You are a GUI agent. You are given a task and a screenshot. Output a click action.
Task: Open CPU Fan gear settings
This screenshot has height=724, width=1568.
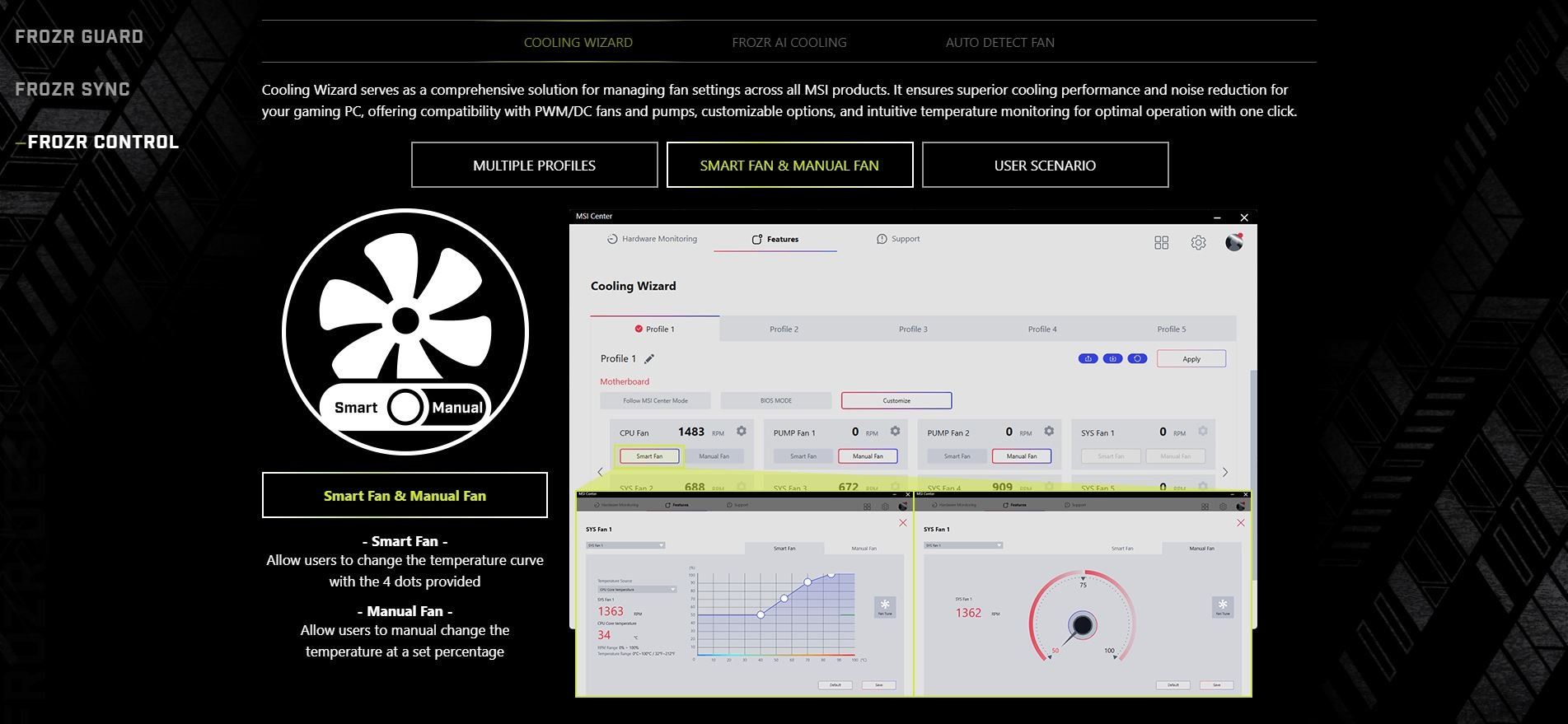tap(742, 431)
